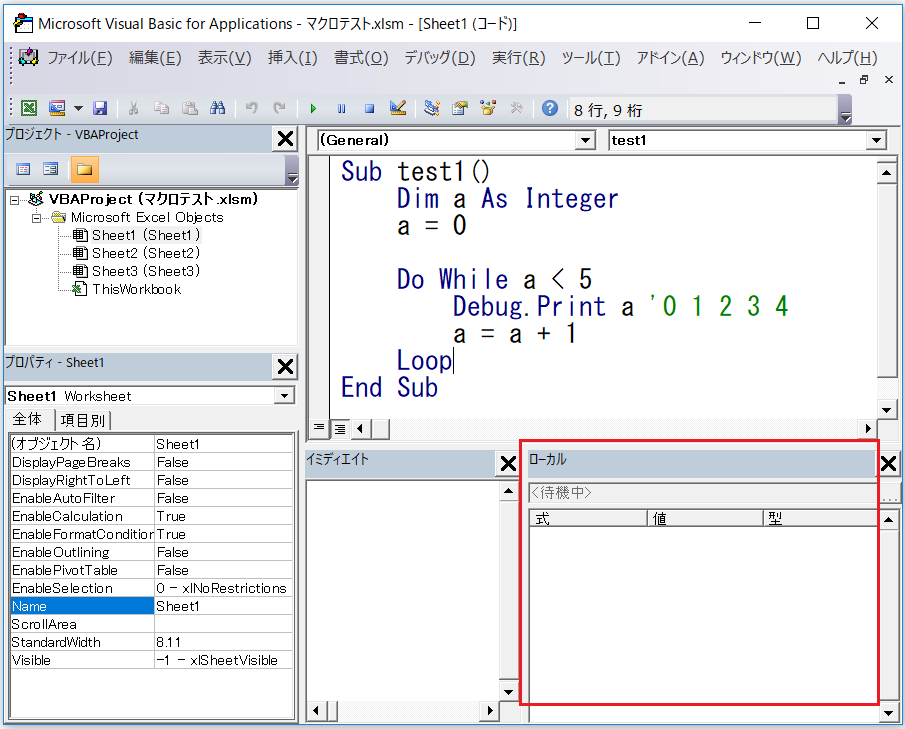
Task: Open the (General) object dropdown
Action: point(585,141)
